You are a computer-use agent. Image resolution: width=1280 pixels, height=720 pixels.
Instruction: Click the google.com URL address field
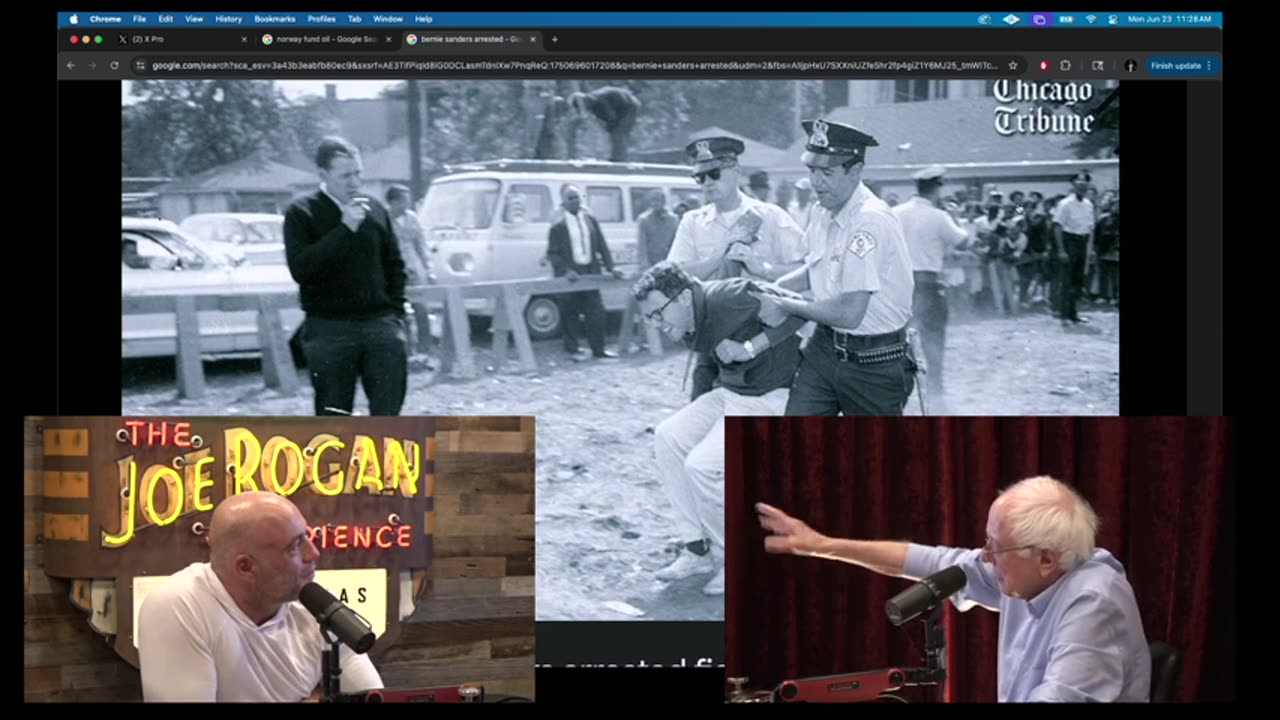coord(575,65)
